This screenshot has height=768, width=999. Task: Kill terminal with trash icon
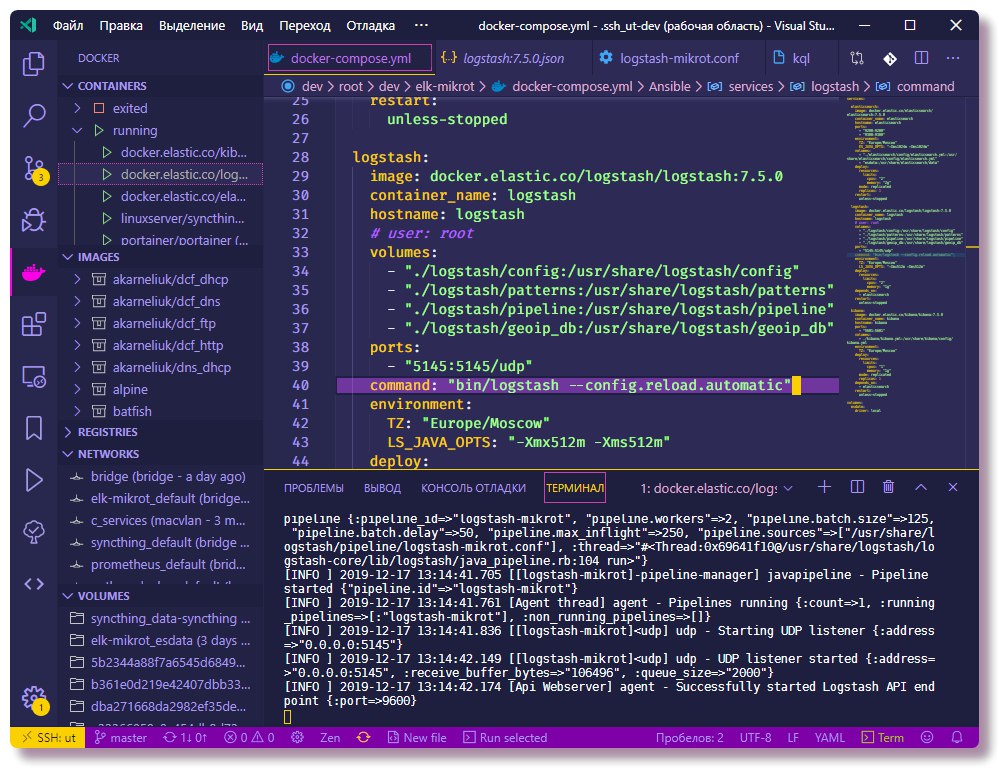(889, 487)
